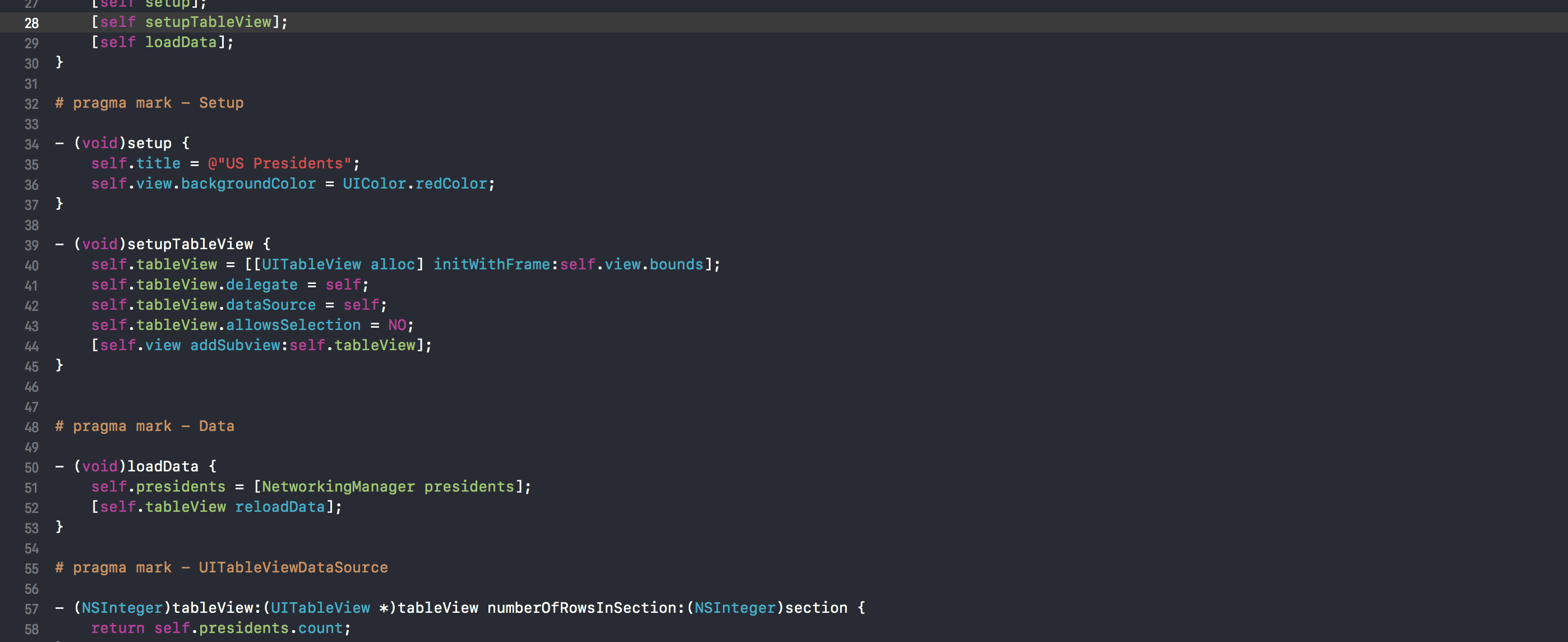The height and width of the screenshot is (642, 1568).
Task: Click line number 28 in the gutter
Action: click(x=31, y=23)
